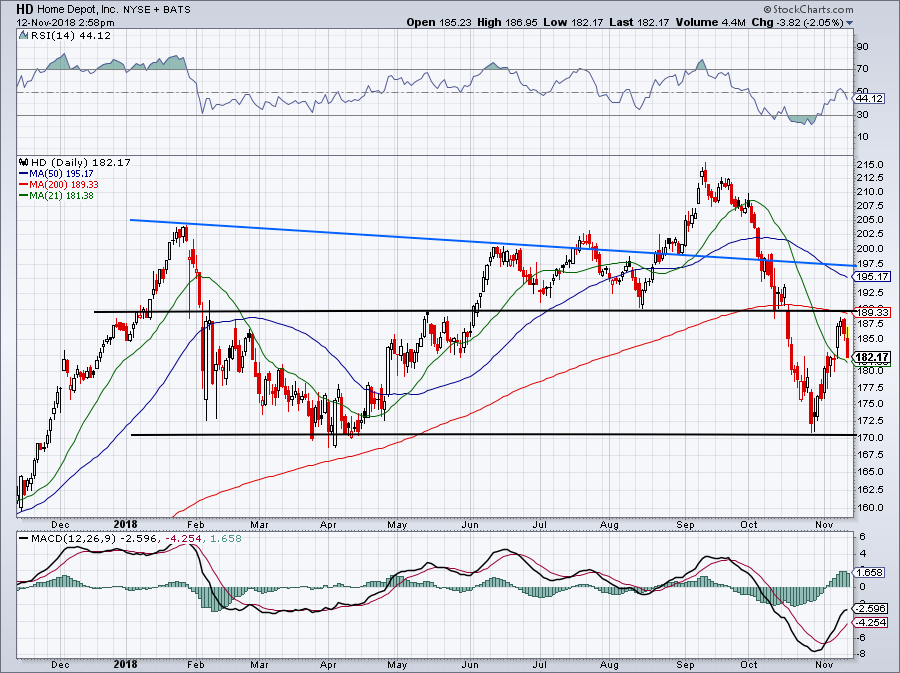Click the 160.0 price axis label
The width and height of the screenshot is (900, 673).
[x=869, y=507]
